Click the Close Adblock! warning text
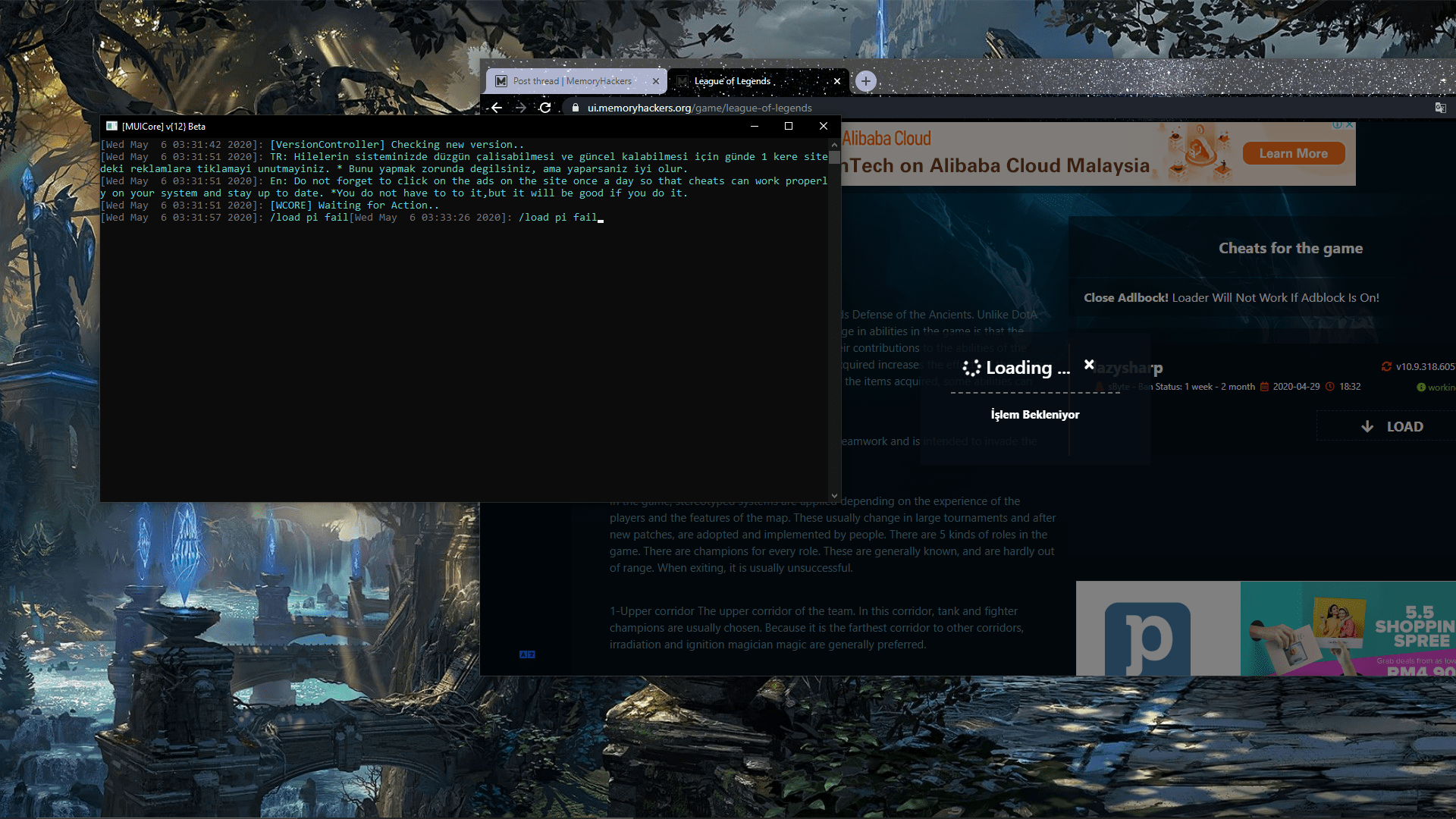The image size is (1456, 819). click(1232, 298)
